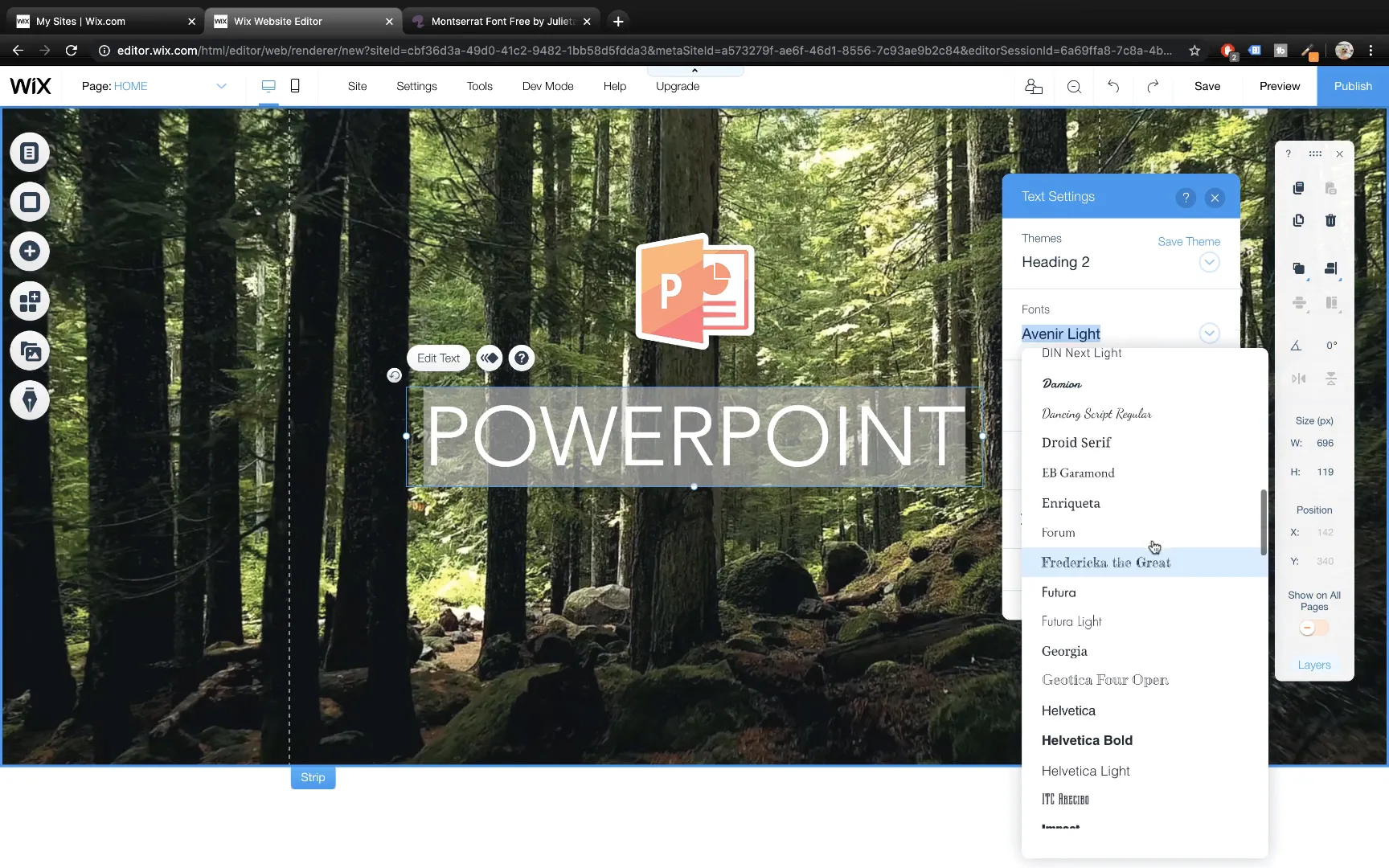This screenshot has width=1389, height=868.
Task: Bookmark the page with the star icon
Action: tap(1194, 51)
